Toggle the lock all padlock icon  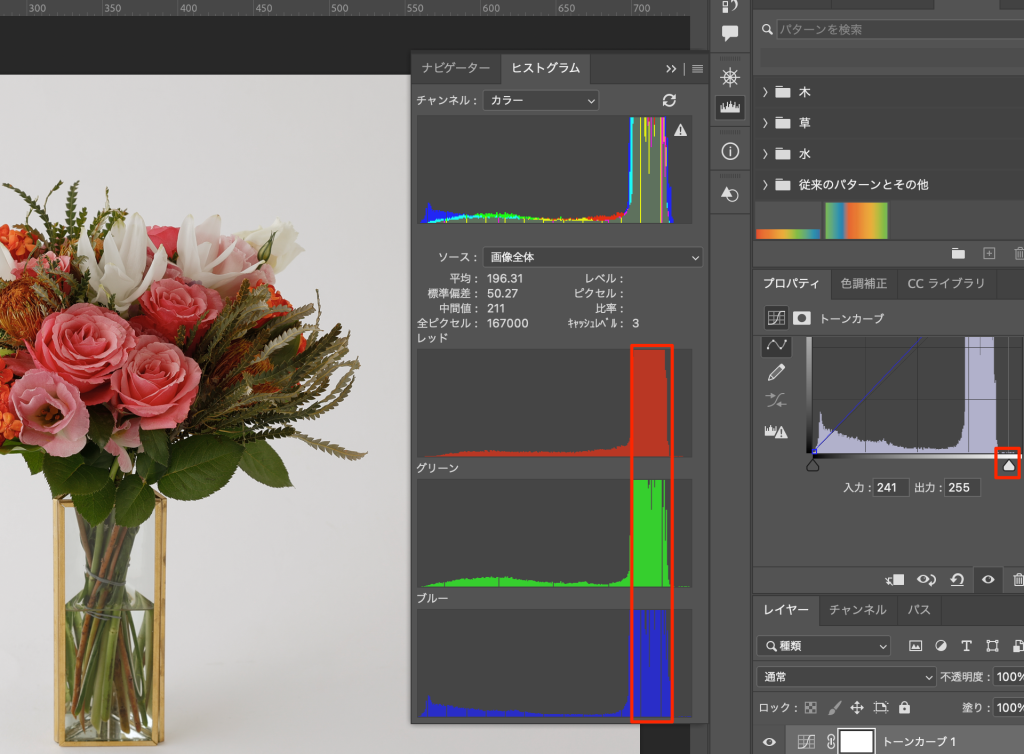pyautogui.click(x=904, y=707)
